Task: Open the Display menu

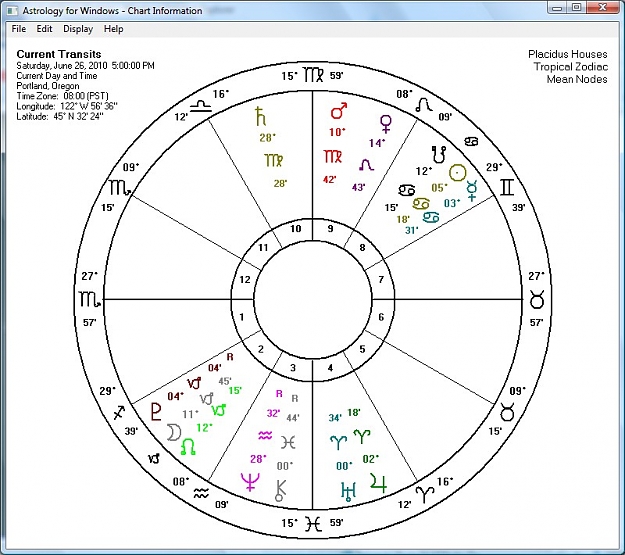Action: click(78, 29)
